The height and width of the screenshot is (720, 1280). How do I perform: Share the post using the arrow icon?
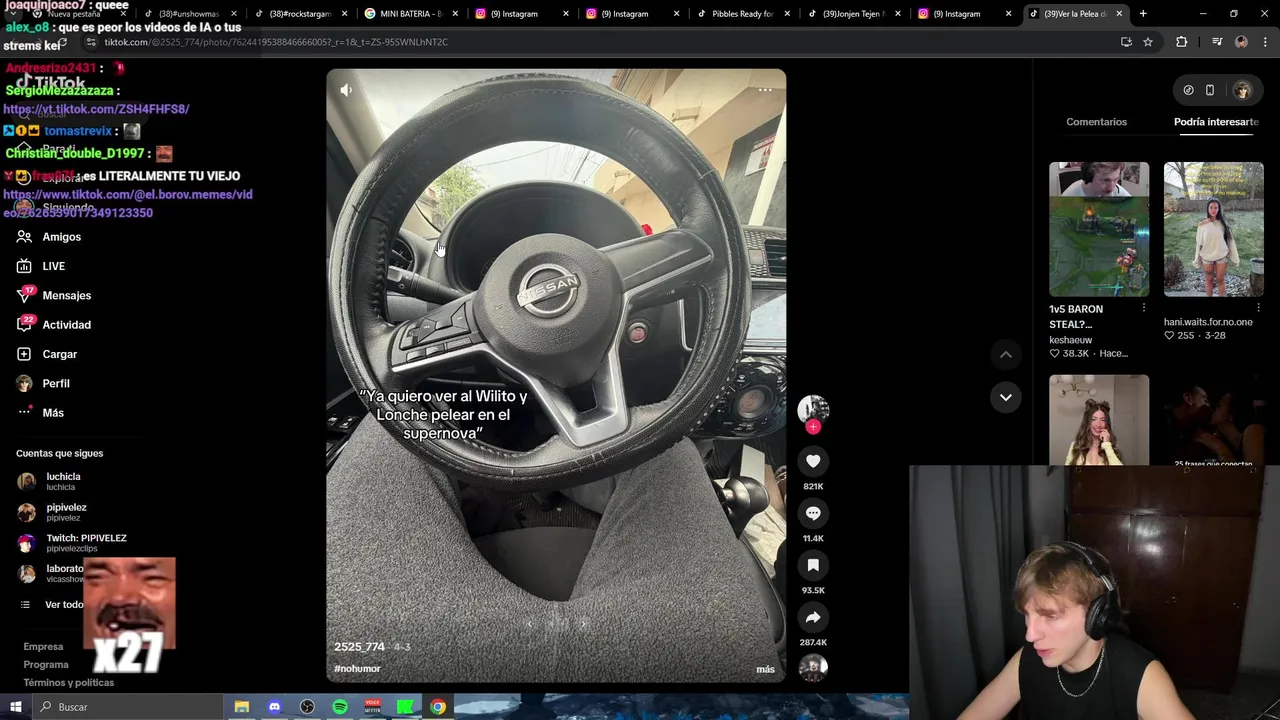coord(813,617)
